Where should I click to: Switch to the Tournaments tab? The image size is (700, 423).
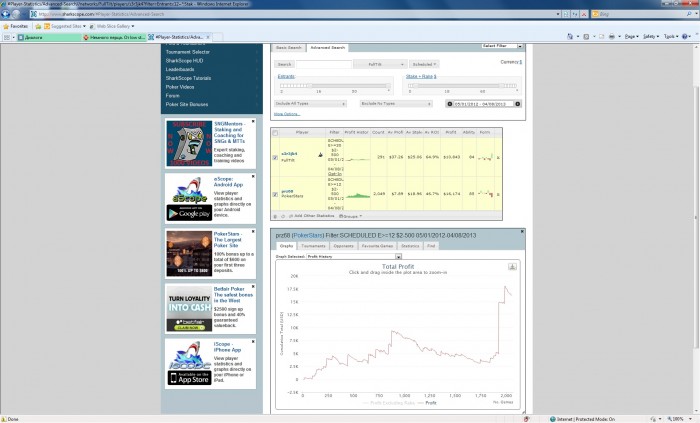click(313, 246)
